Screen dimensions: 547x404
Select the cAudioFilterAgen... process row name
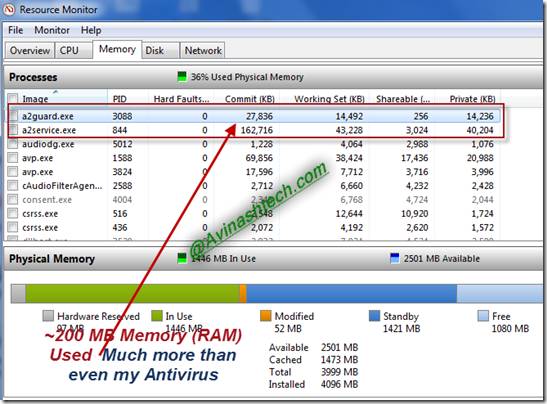tap(62, 186)
